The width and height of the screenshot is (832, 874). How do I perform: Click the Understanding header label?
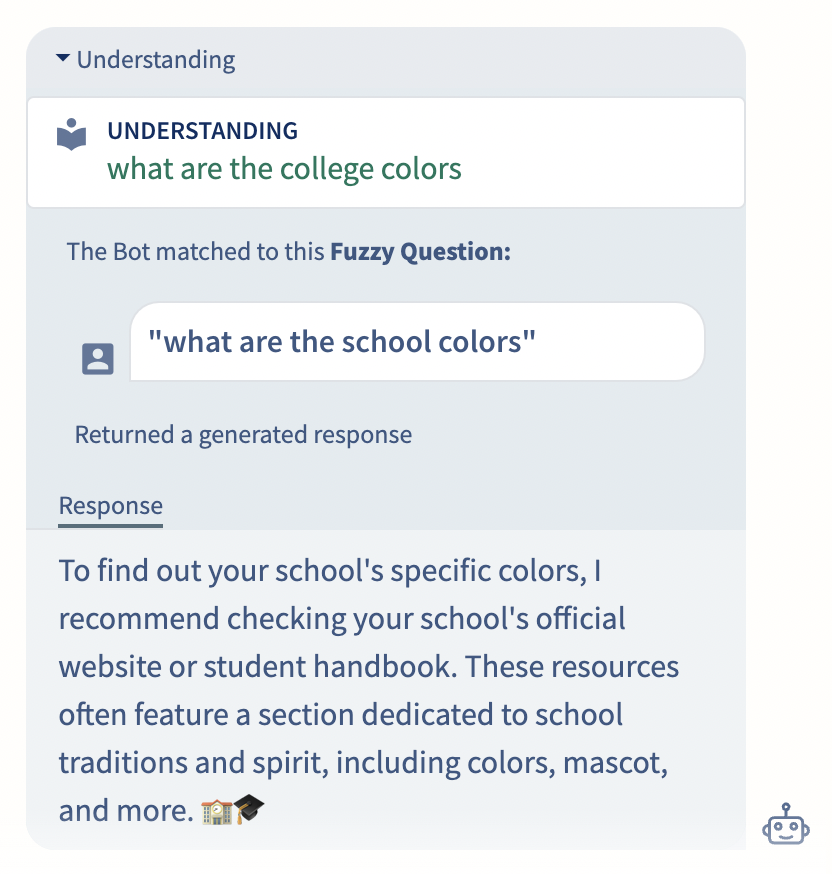click(x=156, y=60)
